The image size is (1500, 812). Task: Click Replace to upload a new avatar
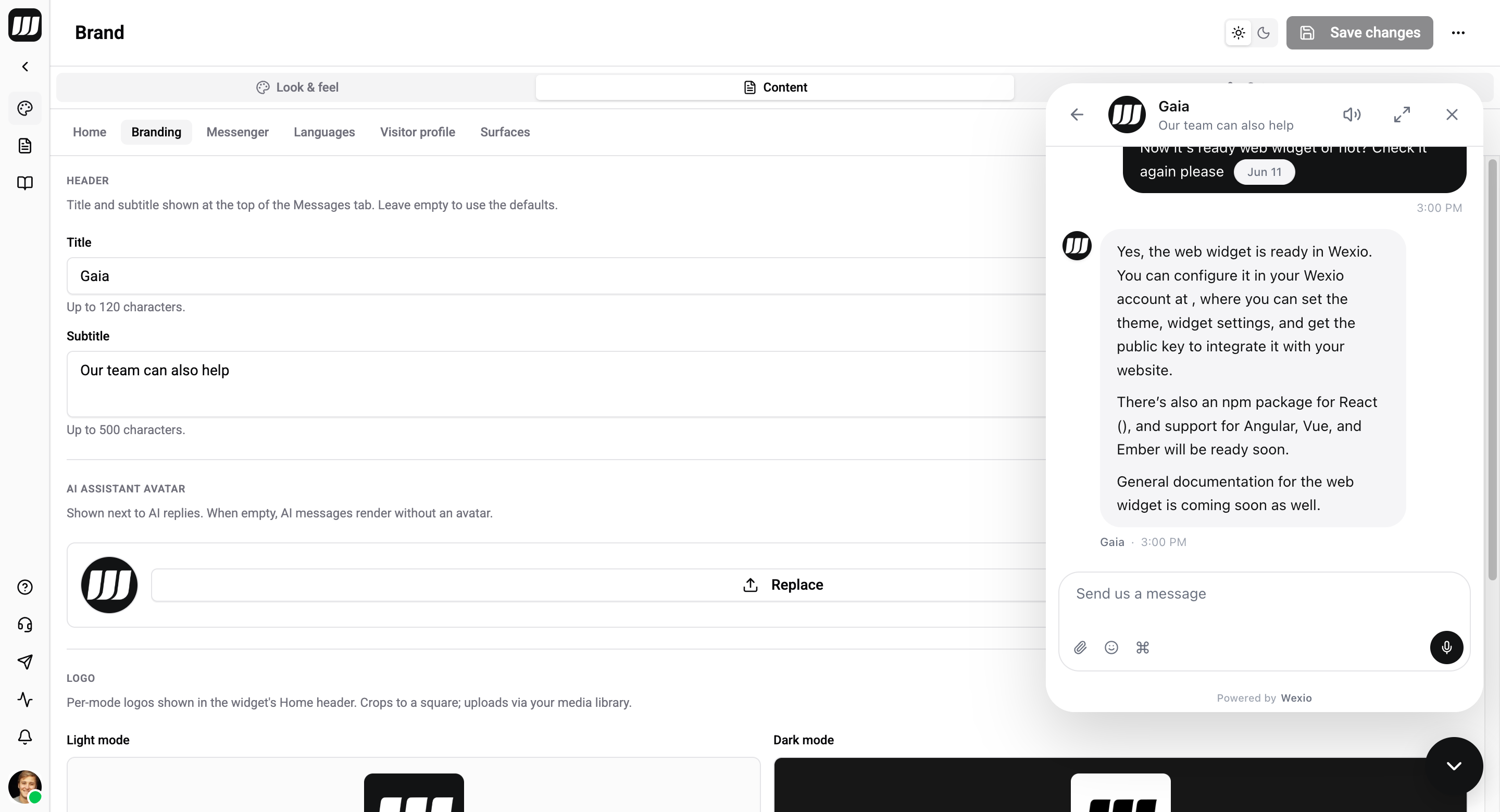coord(598,585)
